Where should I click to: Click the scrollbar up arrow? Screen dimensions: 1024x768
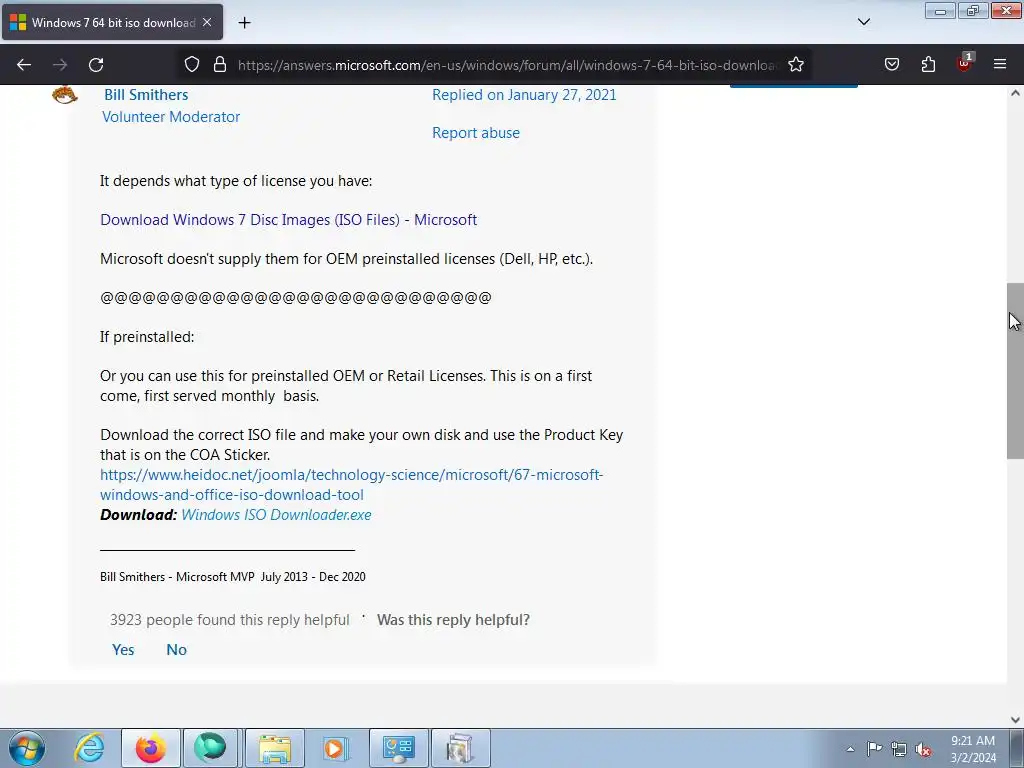(1015, 93)
